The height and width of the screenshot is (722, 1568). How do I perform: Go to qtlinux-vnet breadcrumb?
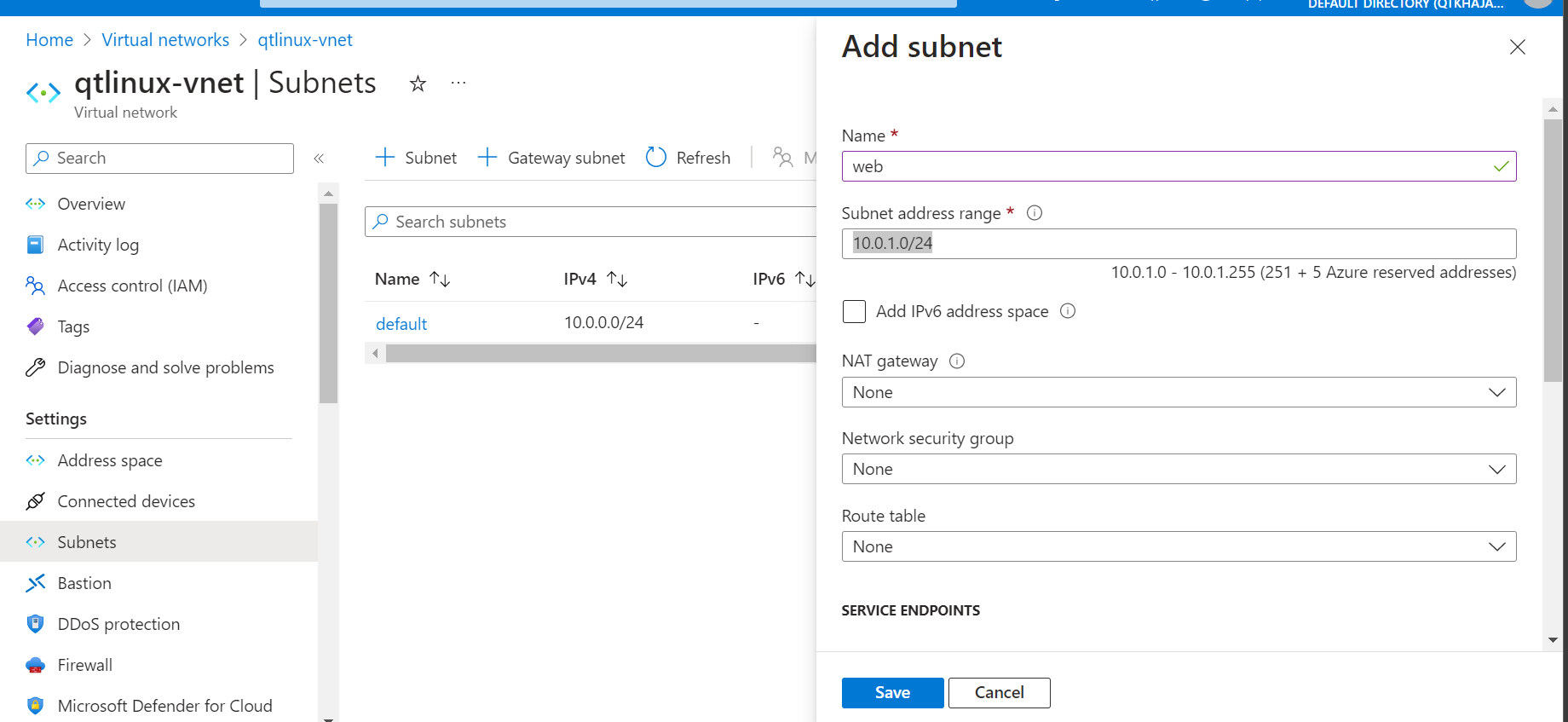[305, 40]
